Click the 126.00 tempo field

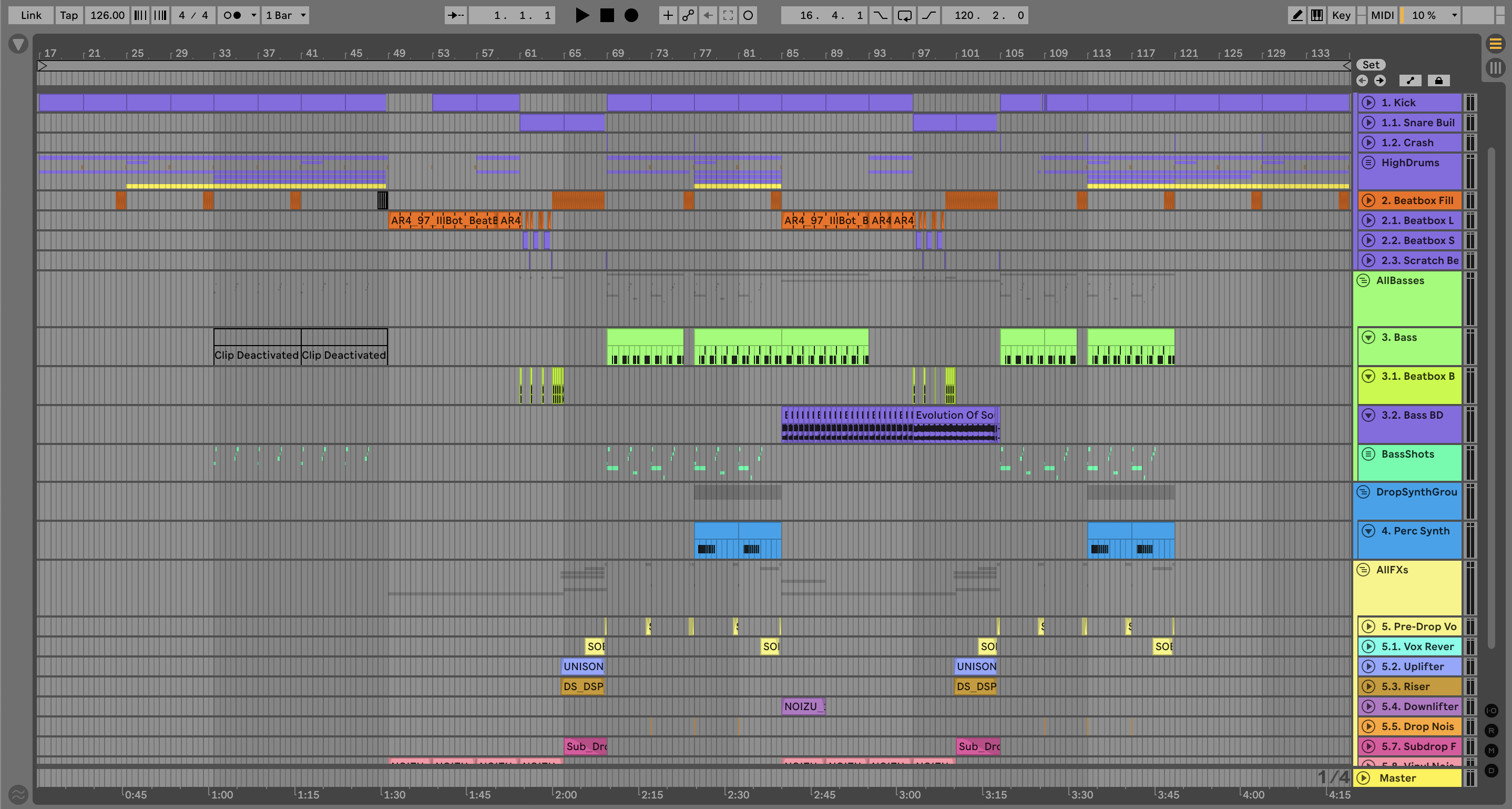[107, 15]
